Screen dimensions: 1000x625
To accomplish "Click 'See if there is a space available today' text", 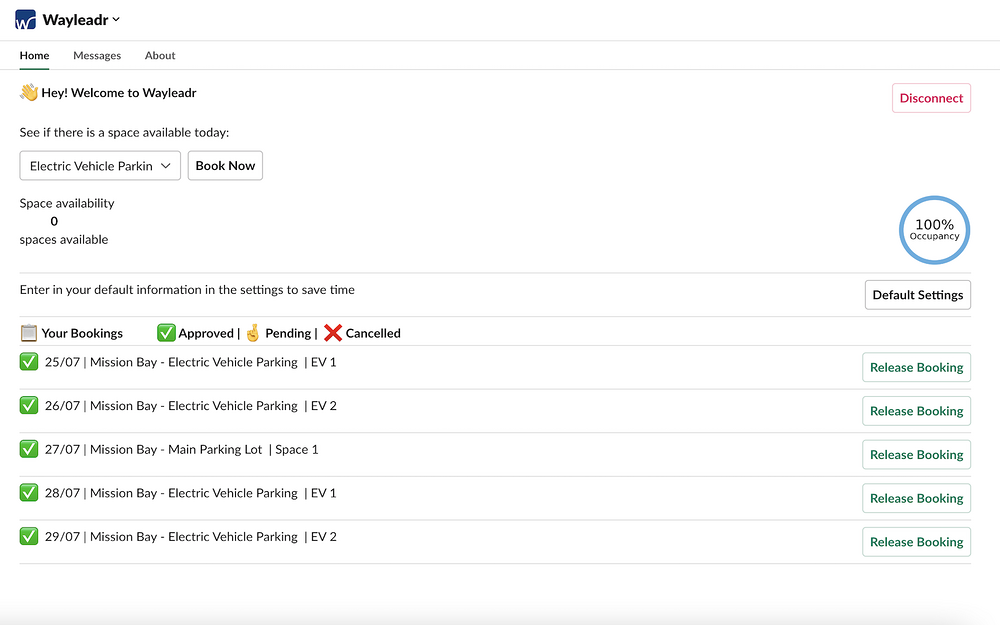I will (124, 133).
